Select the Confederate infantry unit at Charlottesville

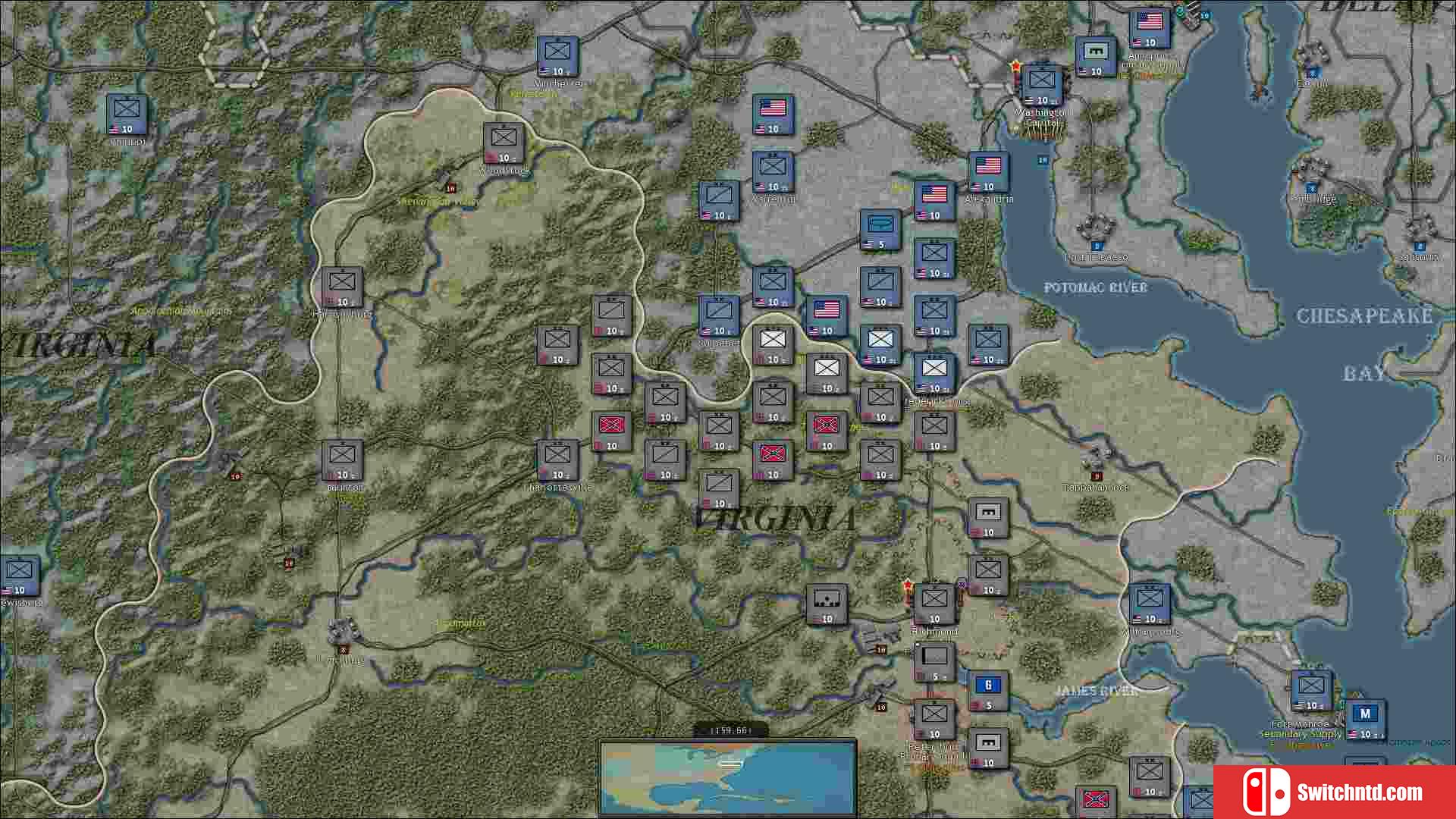point(557,460)
